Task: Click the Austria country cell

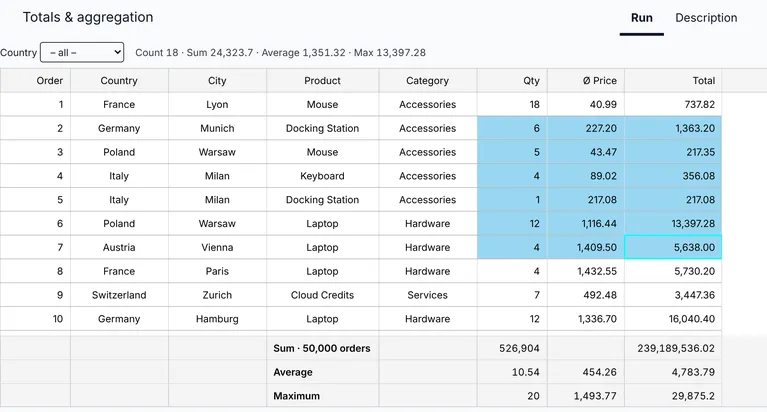Action: tap(119, 247)
